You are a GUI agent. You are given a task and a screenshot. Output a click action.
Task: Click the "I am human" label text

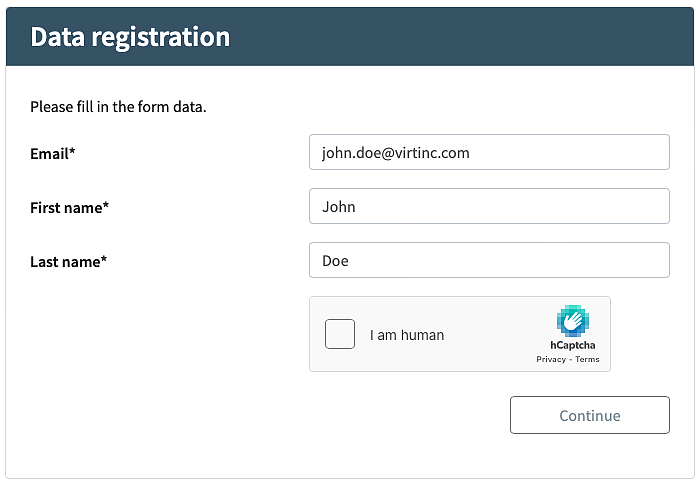(x=407, y=335)
